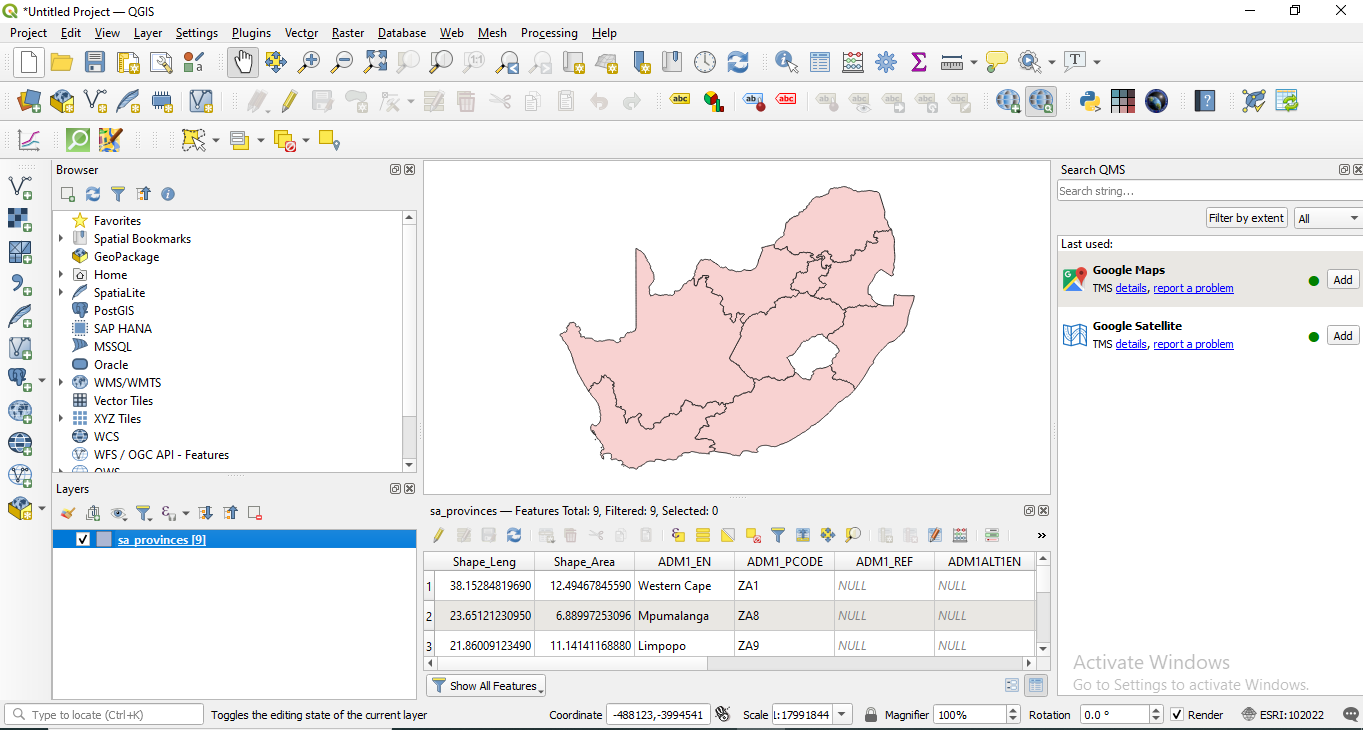Click Filter by extent button
This screenshot has width=1363, height=730.
(x=1246, y=218)
